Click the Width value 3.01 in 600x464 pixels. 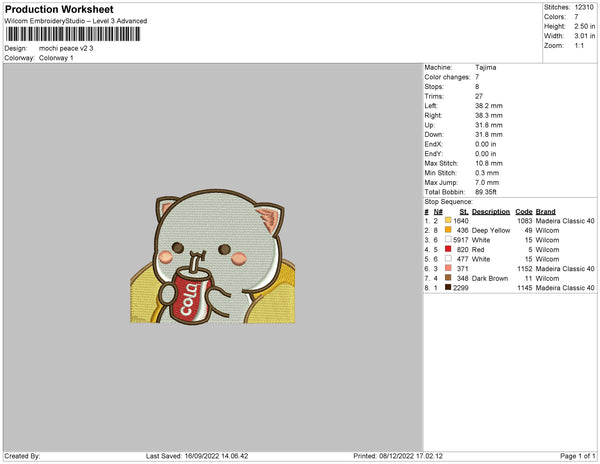coord(585,36)
